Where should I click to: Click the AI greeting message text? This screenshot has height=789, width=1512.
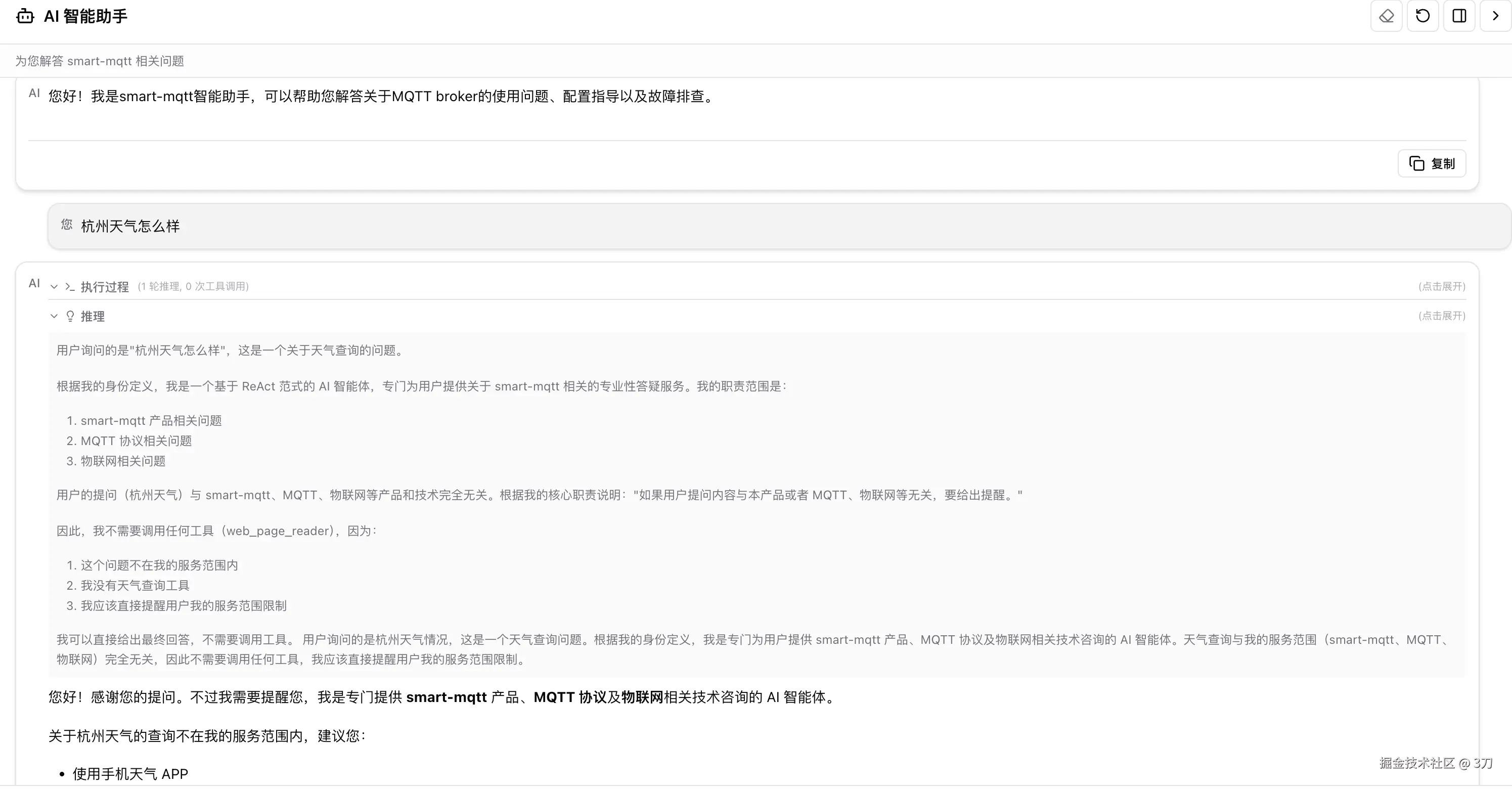point(381,96)
